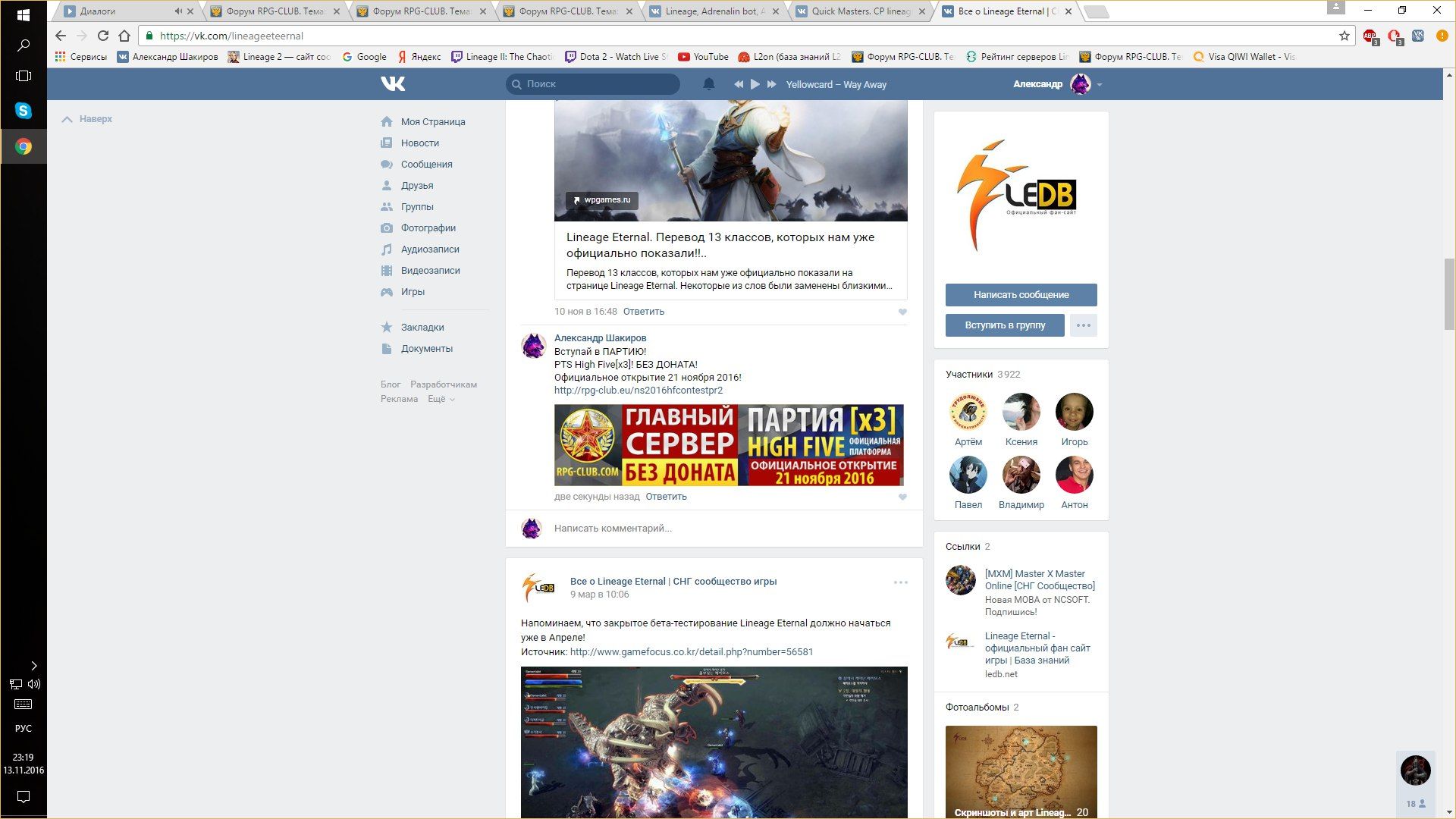The width and height of the screenshot is (1456, 819).
Task: Open the Action Center notifications icon
Action: 24,797
